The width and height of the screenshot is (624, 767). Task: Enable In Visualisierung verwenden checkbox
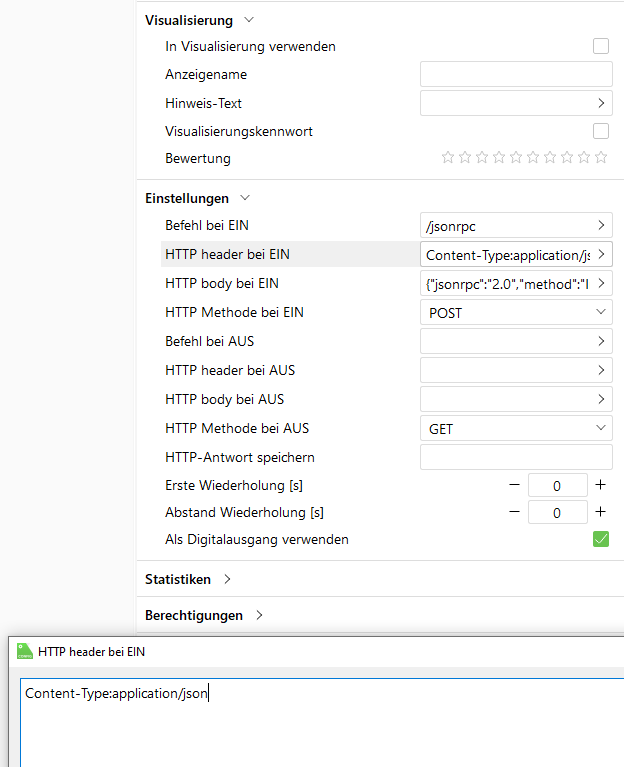point(601,46)
